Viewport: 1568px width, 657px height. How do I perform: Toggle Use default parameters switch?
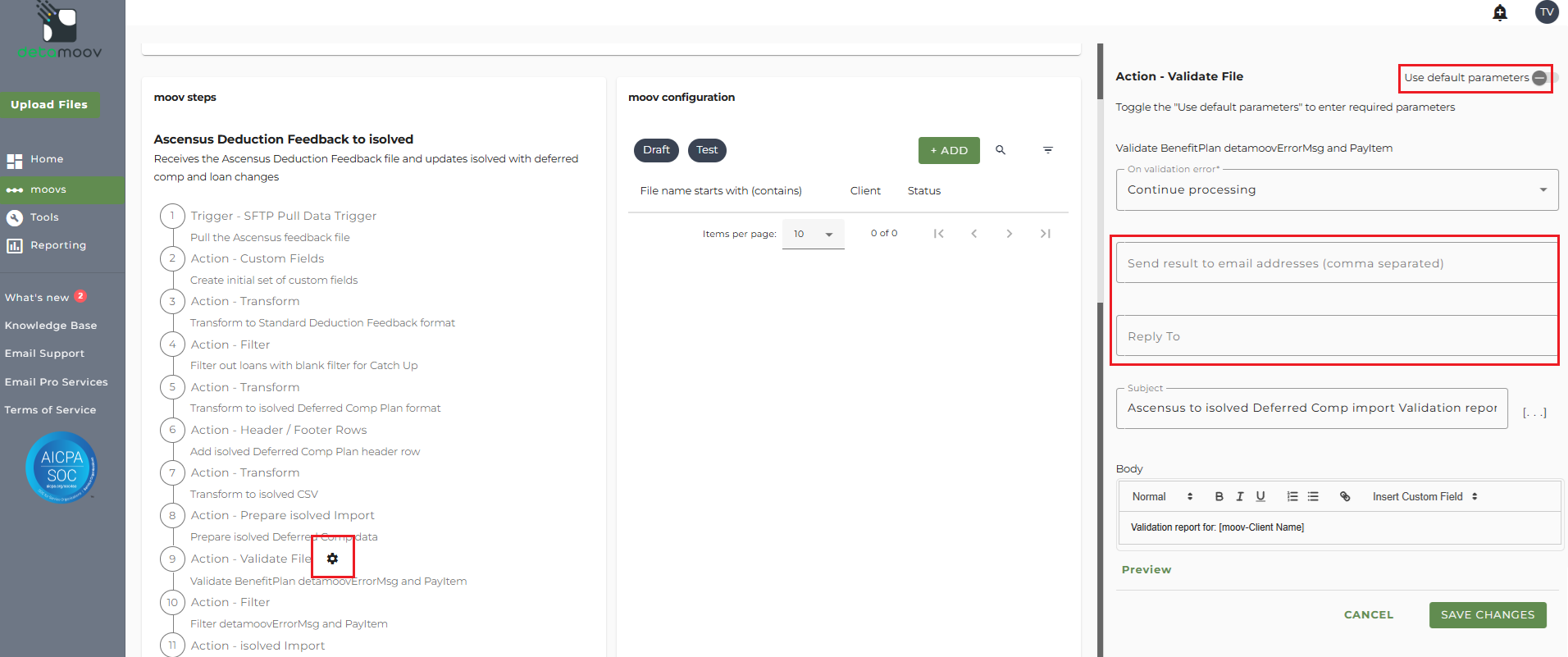point(1543,78)
